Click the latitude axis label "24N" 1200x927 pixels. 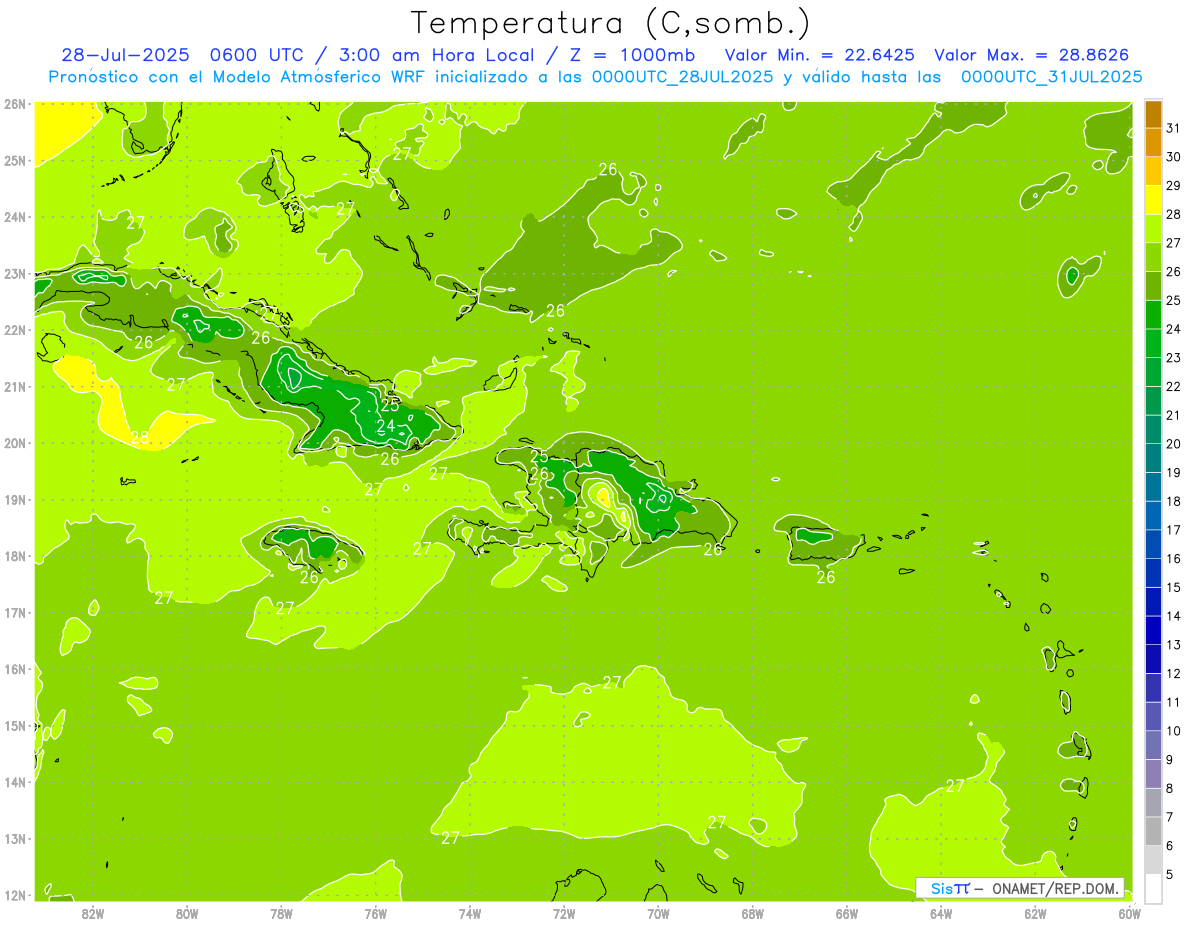(14, 217)
